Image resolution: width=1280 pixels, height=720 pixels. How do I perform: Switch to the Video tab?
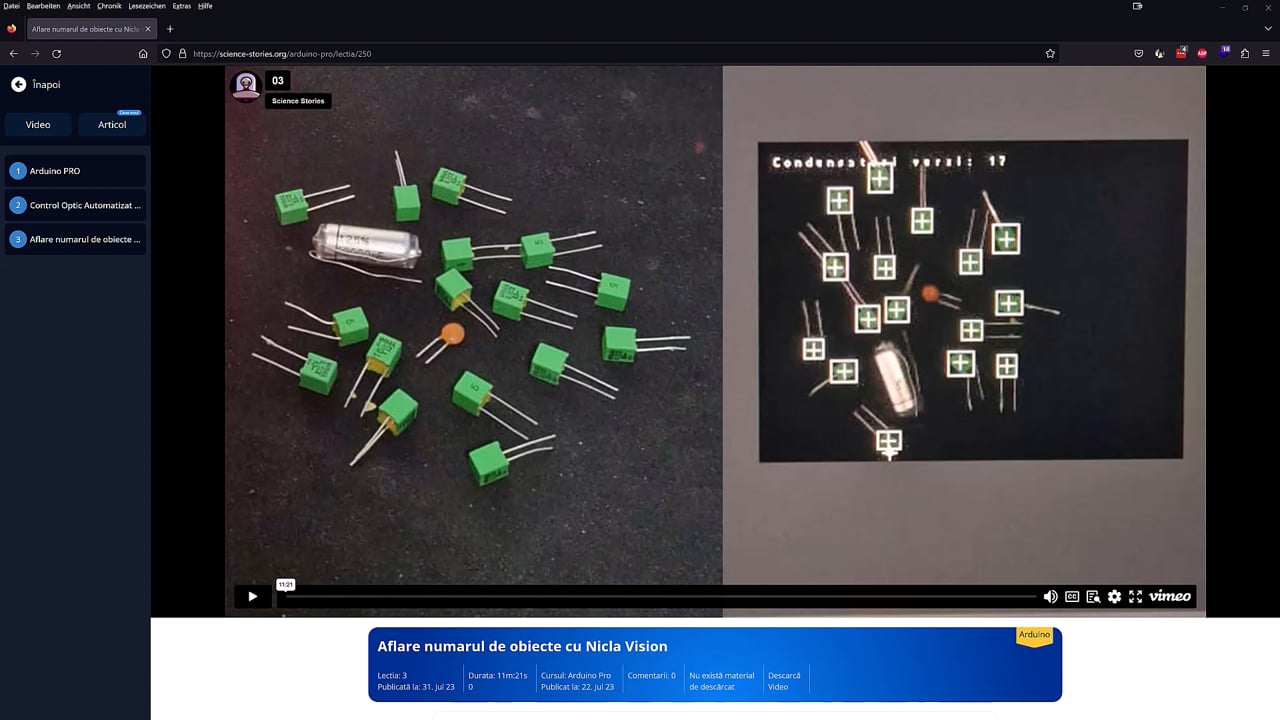pyautogui.click(x=38, y=125)
